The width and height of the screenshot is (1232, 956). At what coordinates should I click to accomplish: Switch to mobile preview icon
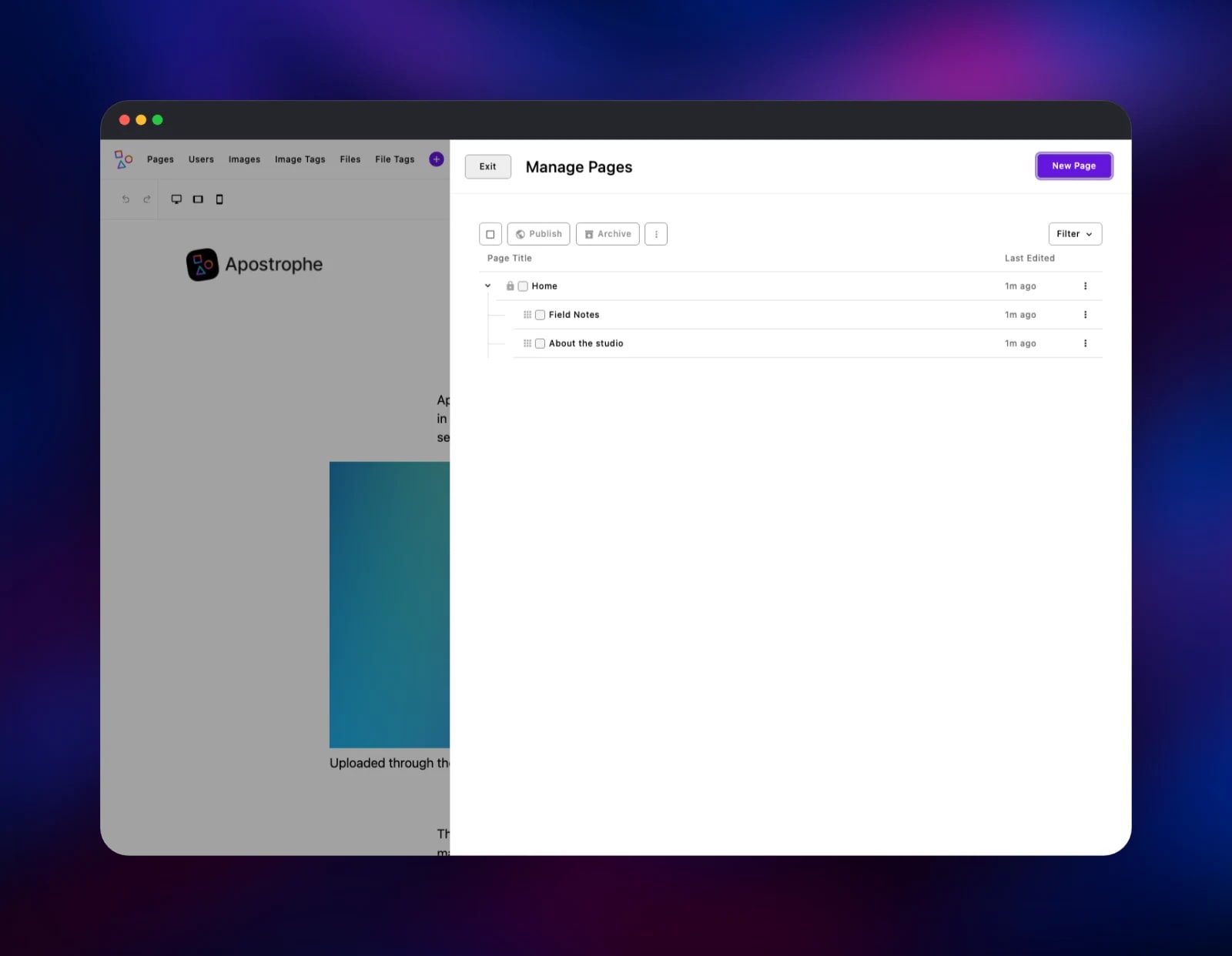[x=219, y=199]
